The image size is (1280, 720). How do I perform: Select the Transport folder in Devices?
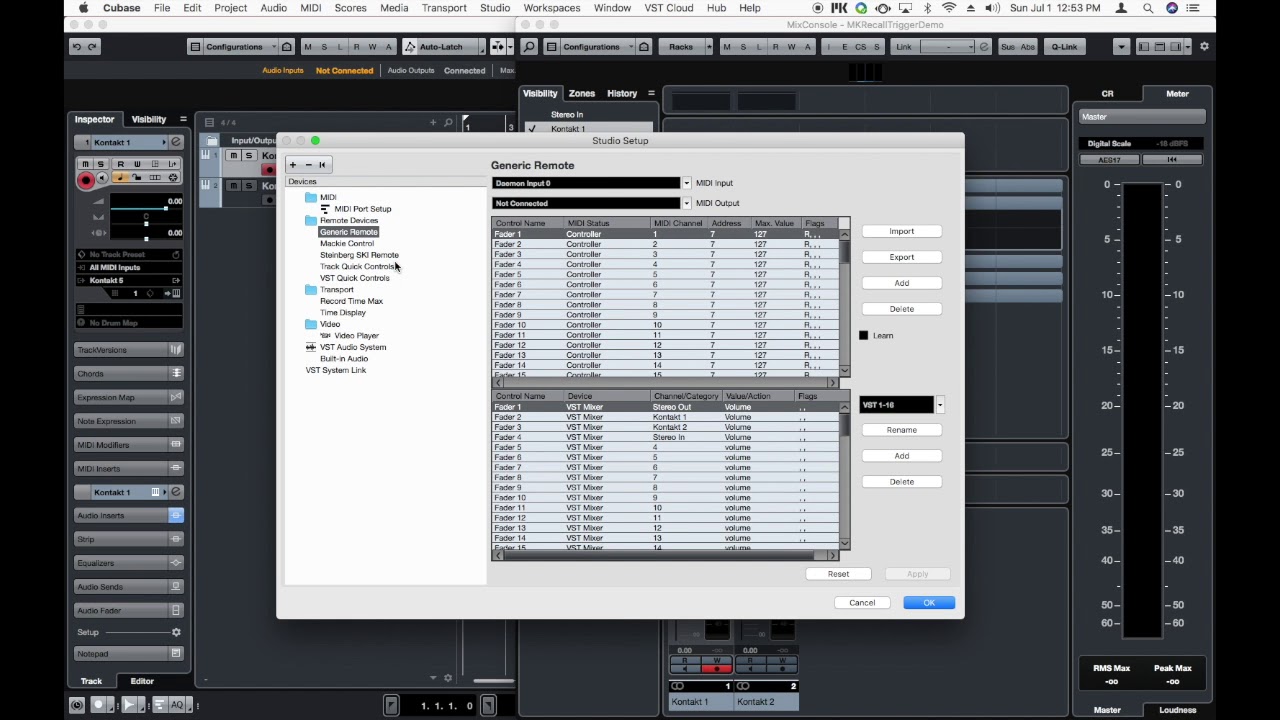[x=337, y=290]
